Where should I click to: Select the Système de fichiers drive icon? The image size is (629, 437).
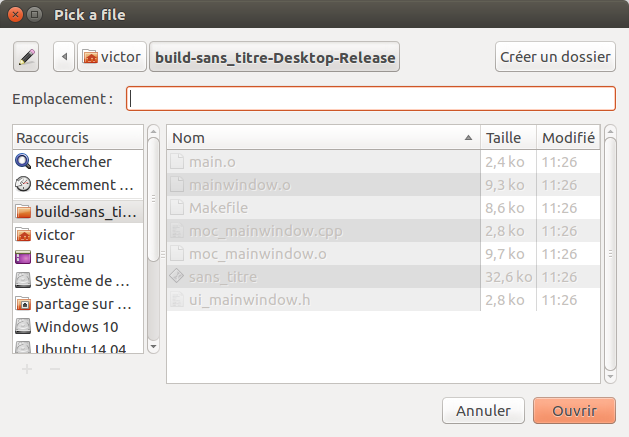pyautogui.click(x=24, y=281)
